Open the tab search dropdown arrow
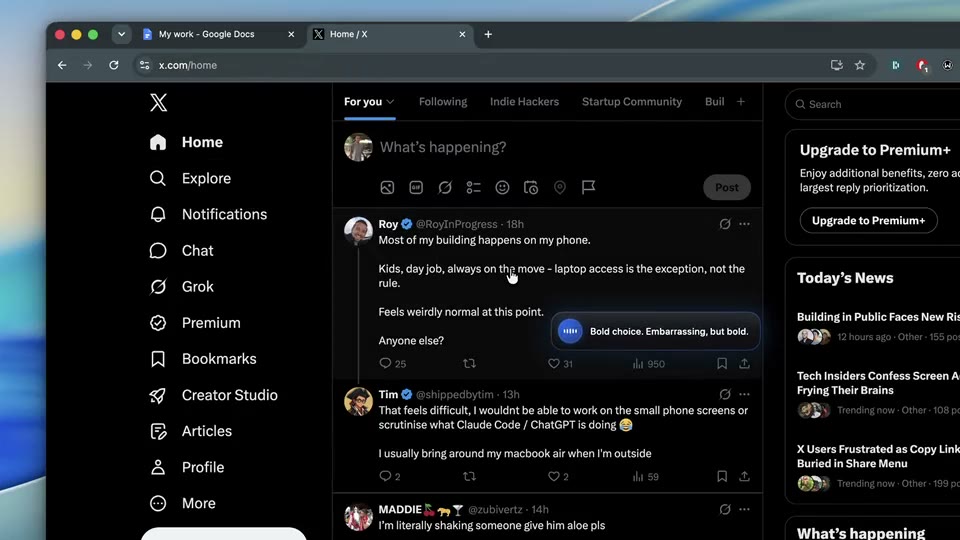This screenshot has width=960, height=540. (121, 34)
